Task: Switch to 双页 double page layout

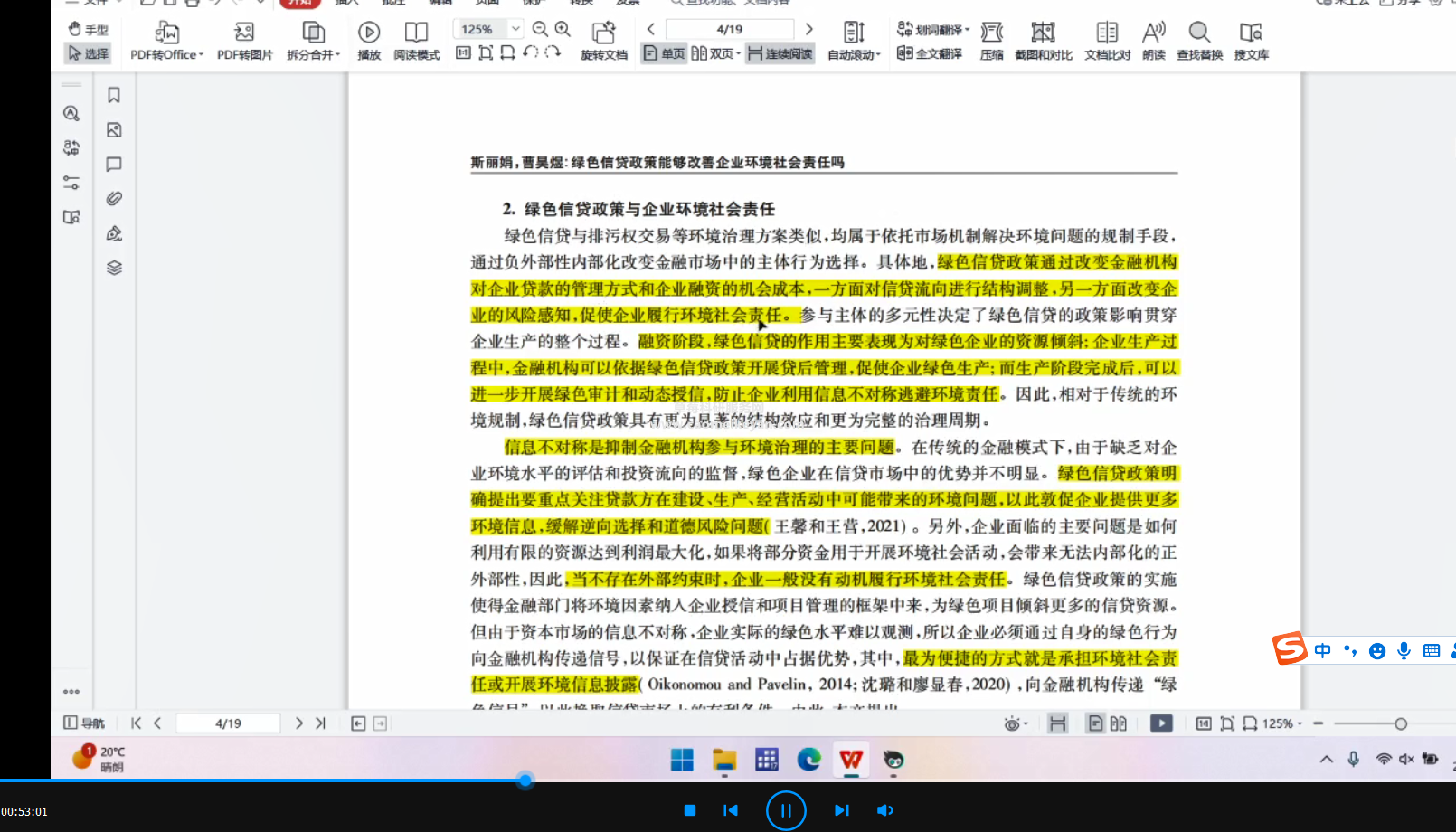Action: [x=715, y=53]
